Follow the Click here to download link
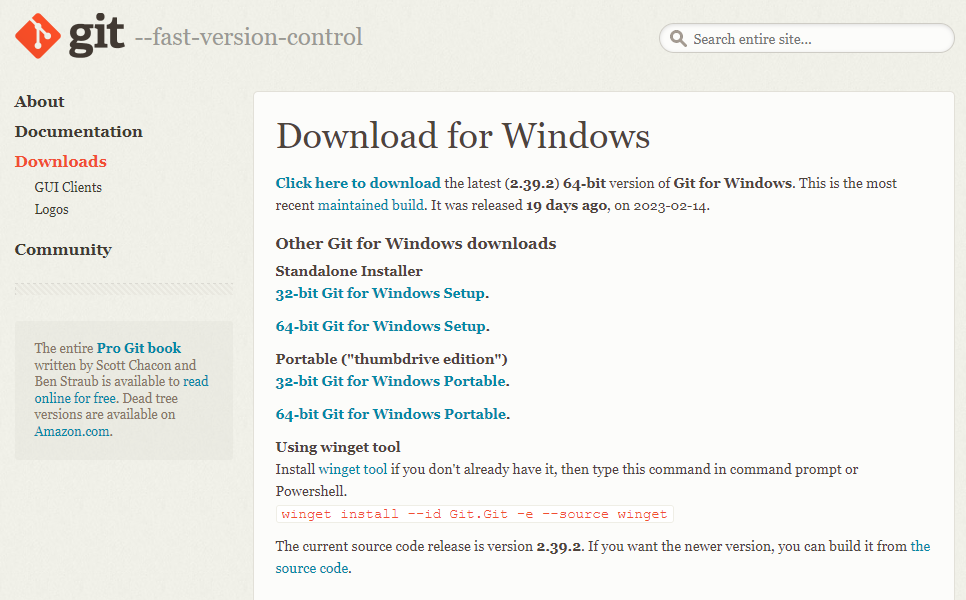This screenshot has width=966, height=600. [x=358, y=183]
